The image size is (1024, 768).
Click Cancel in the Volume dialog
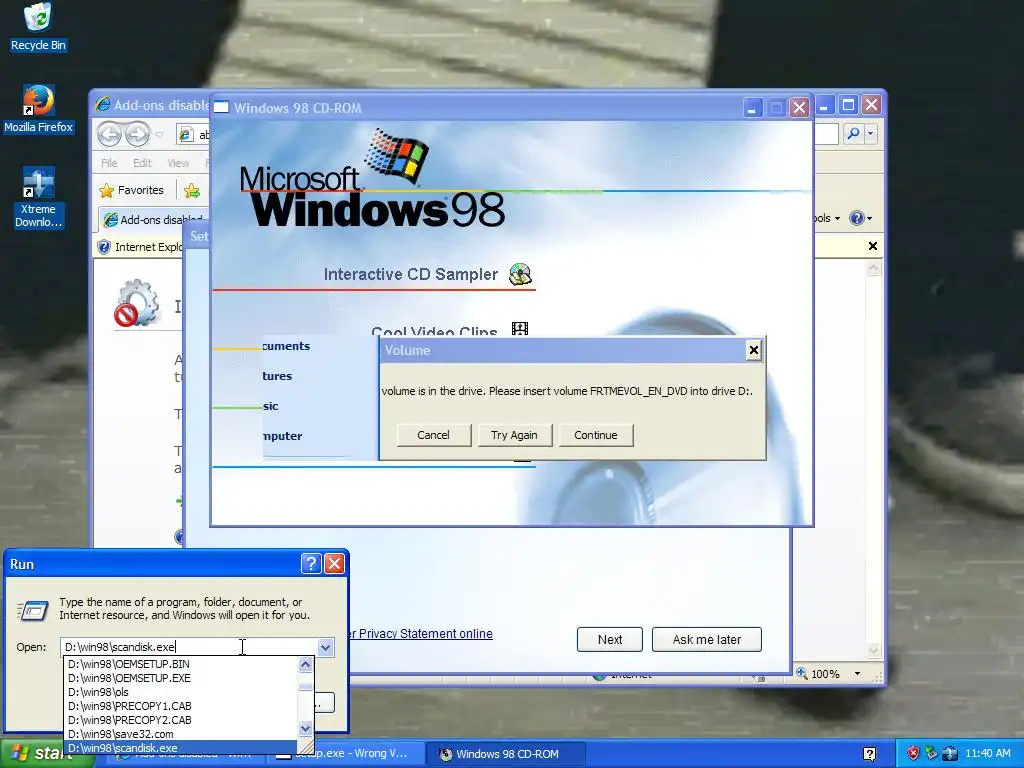(x=433, y=435)
